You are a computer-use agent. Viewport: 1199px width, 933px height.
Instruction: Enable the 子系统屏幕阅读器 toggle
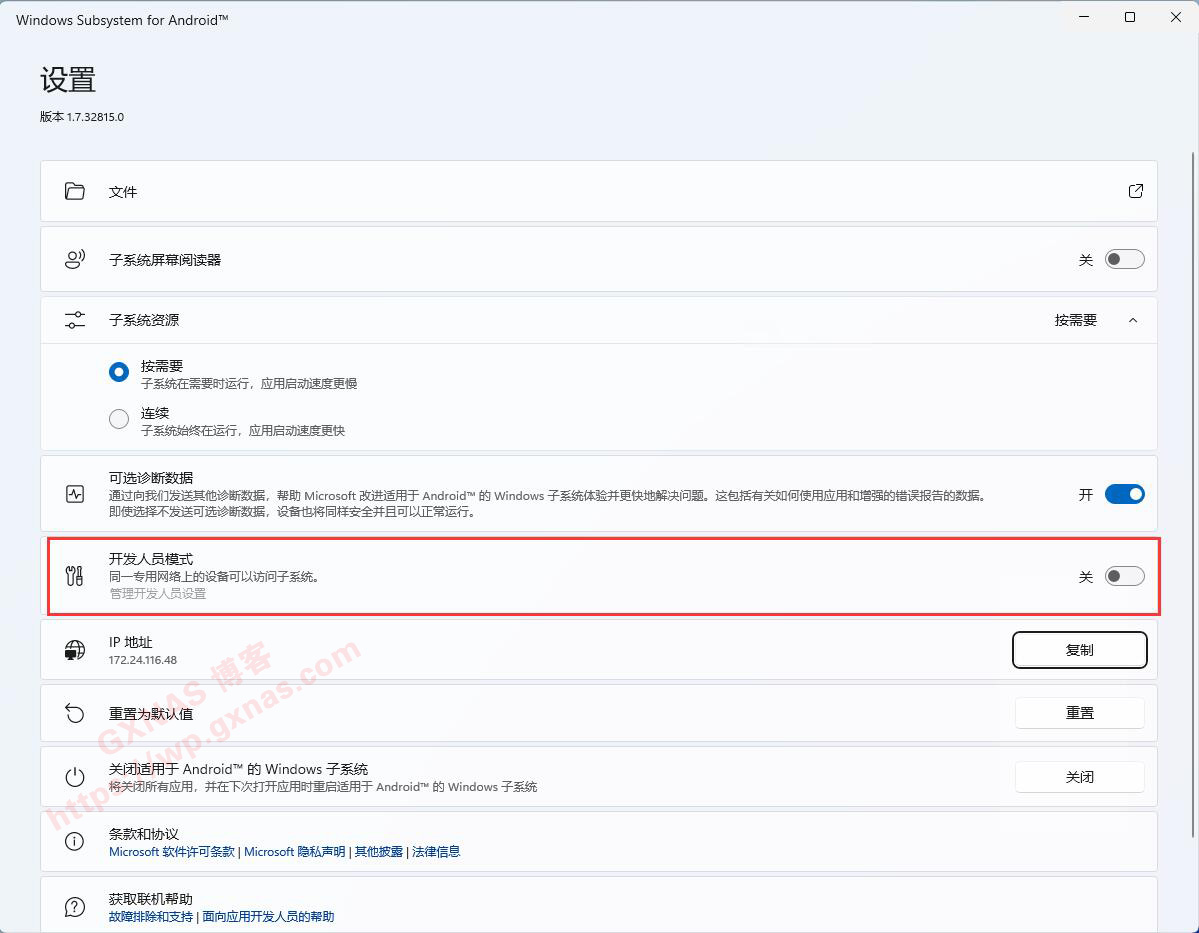tap(1124, 260)
